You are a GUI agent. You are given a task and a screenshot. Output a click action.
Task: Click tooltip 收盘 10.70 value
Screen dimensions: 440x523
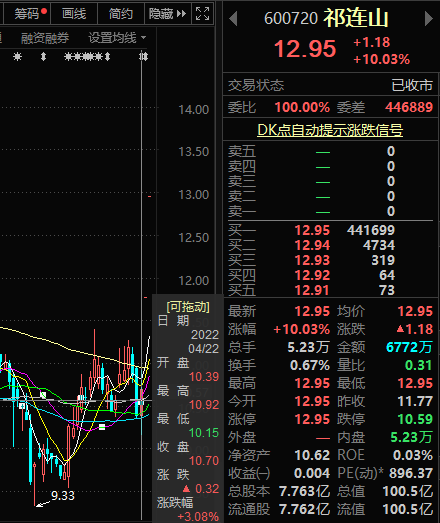[x=204, y=461]
